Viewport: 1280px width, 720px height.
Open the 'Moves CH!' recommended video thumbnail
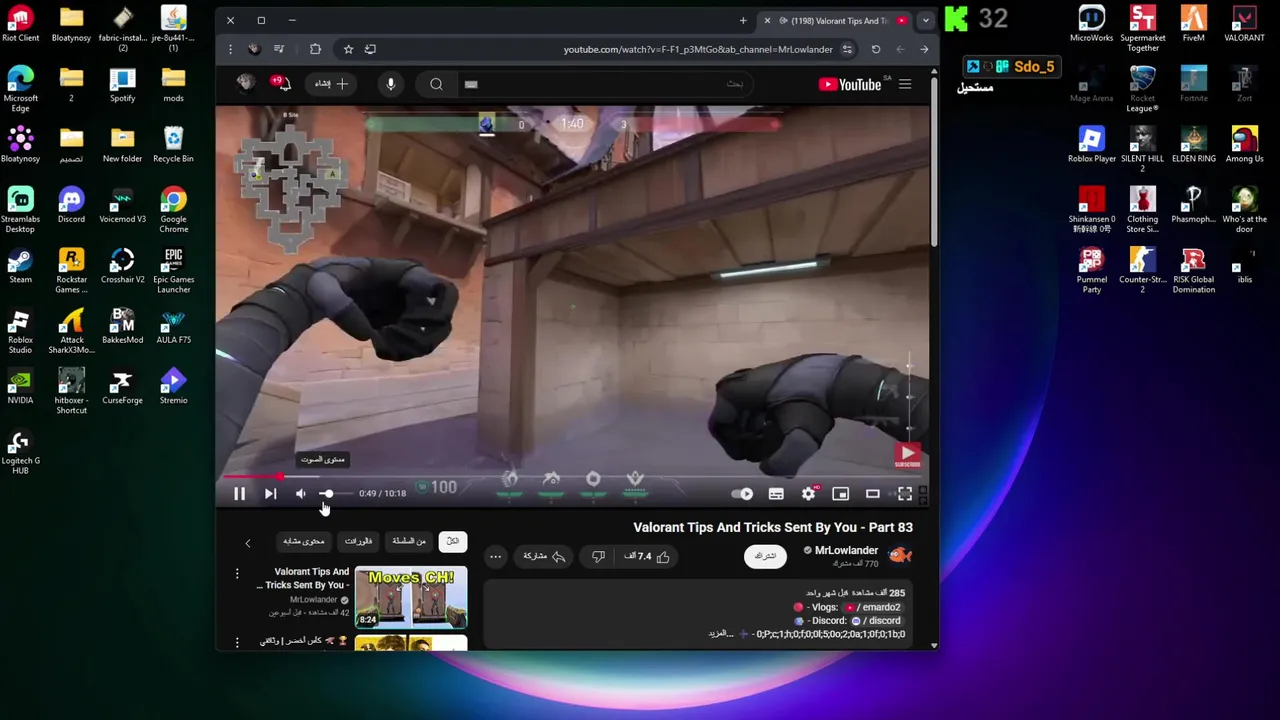click(x=410, y=597)
